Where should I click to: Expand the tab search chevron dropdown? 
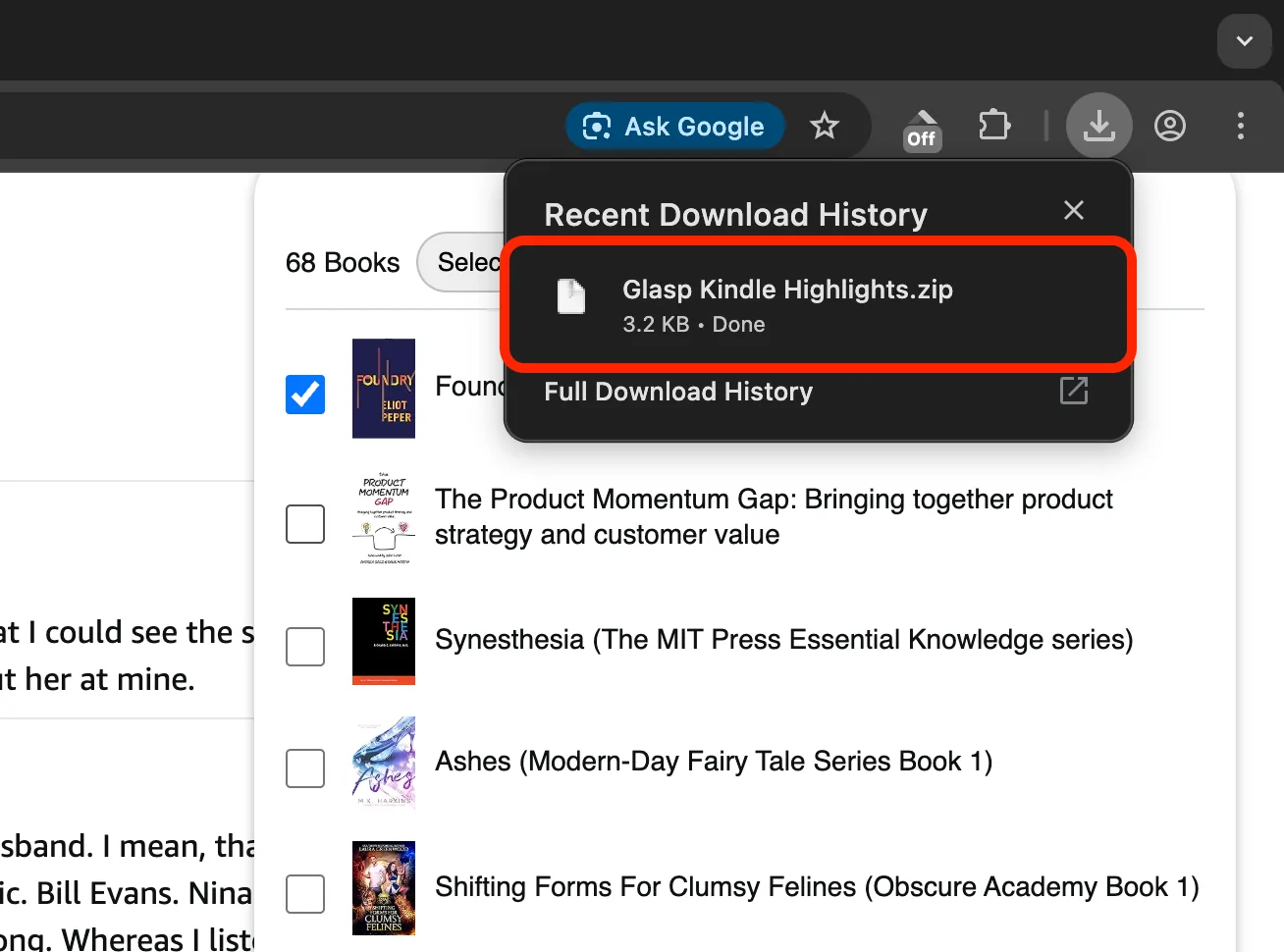tap(1245, 41)
